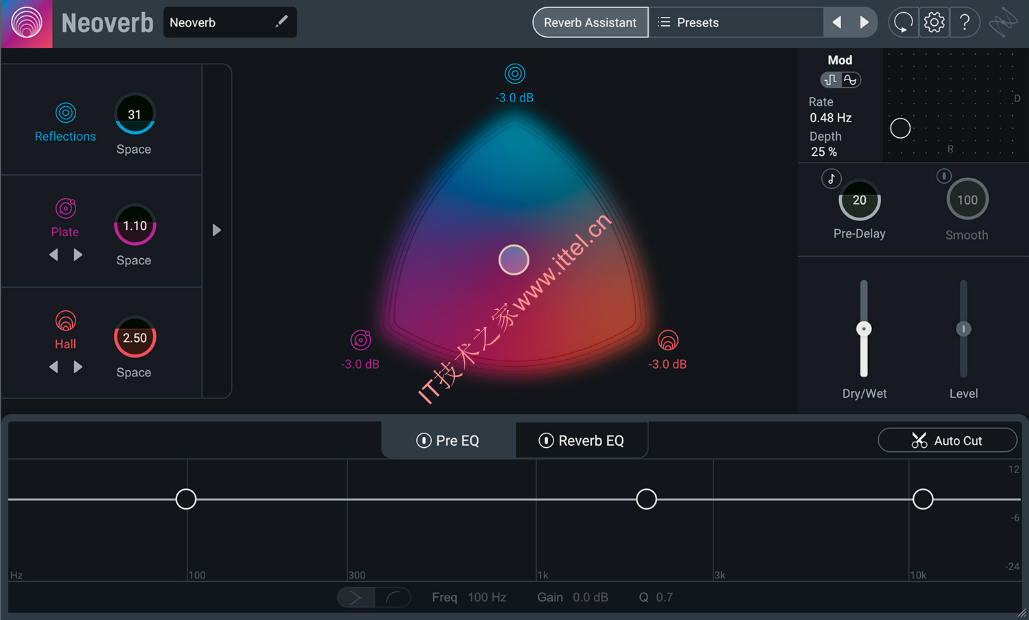Image resolution: width=1029 pixels, height=620 pixels.
Task: Switch to the Reverb EQ tab
Action: tap(581, 440)
